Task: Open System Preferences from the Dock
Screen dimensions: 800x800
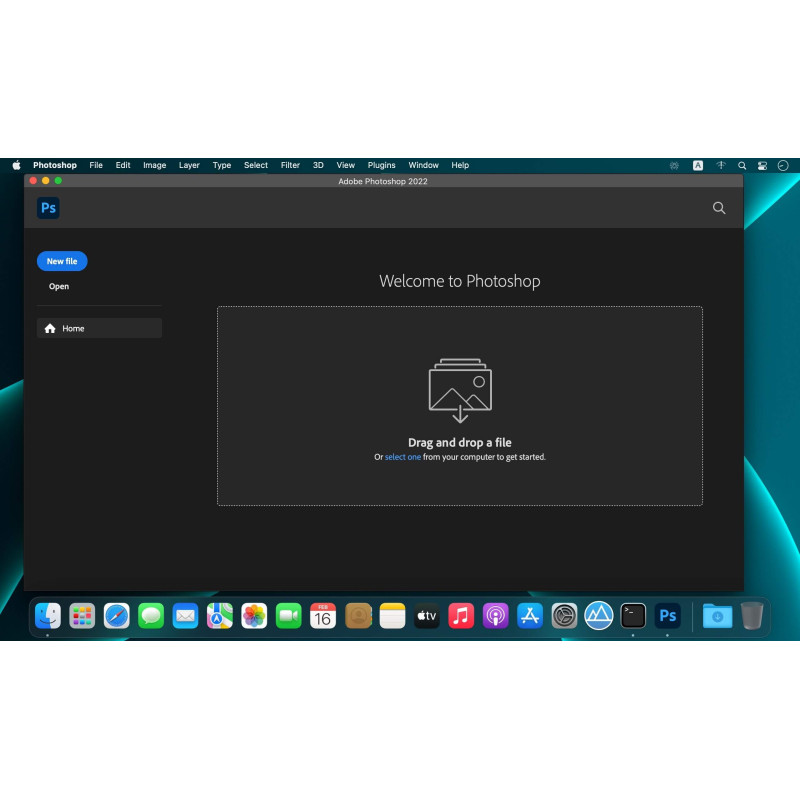Action: [564, 616]
